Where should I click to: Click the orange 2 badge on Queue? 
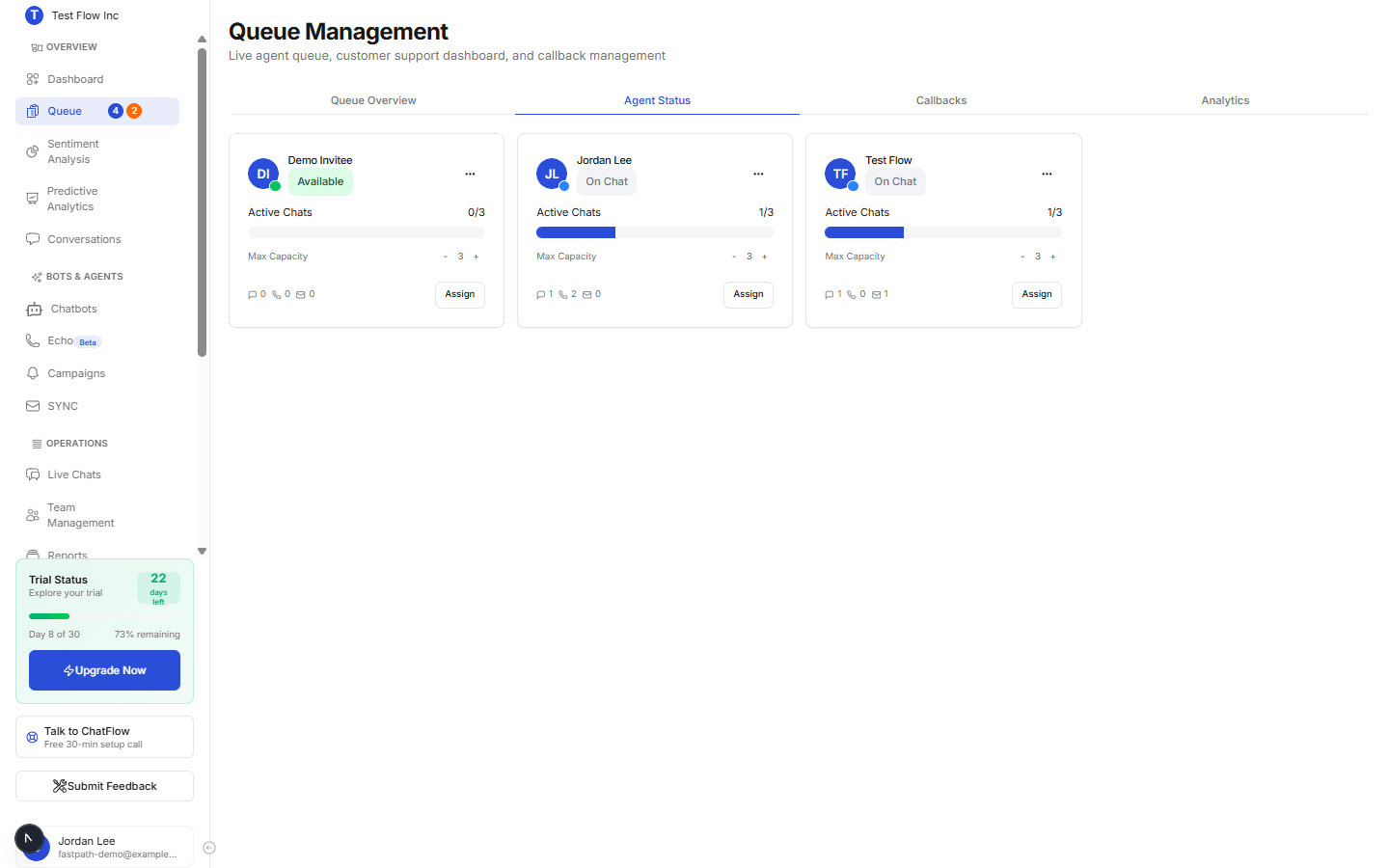pos(134,111)
